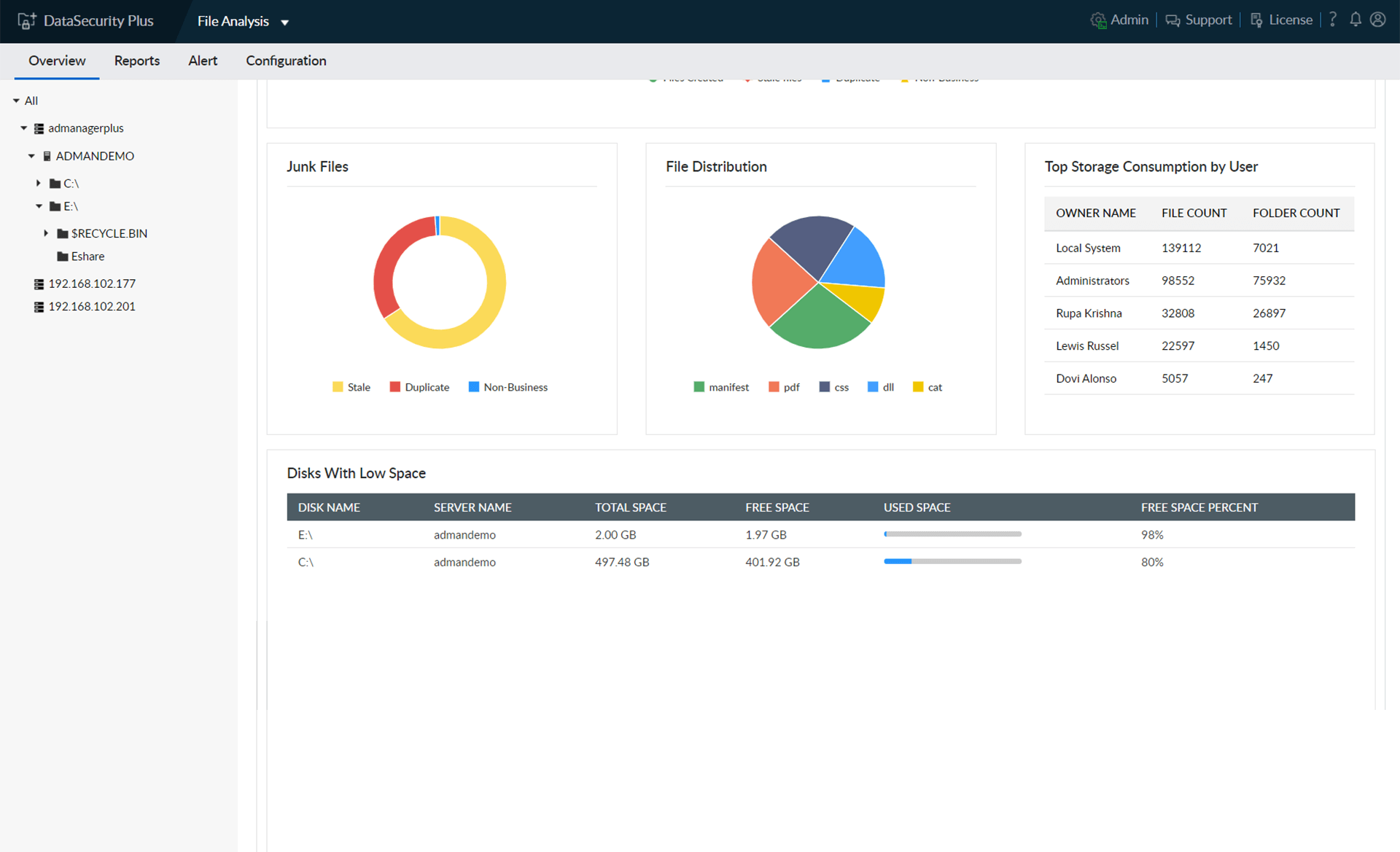Viewport: 1400px width, 852px height.
Task: Switch to the Reports tab
Action: pos(136,60)
